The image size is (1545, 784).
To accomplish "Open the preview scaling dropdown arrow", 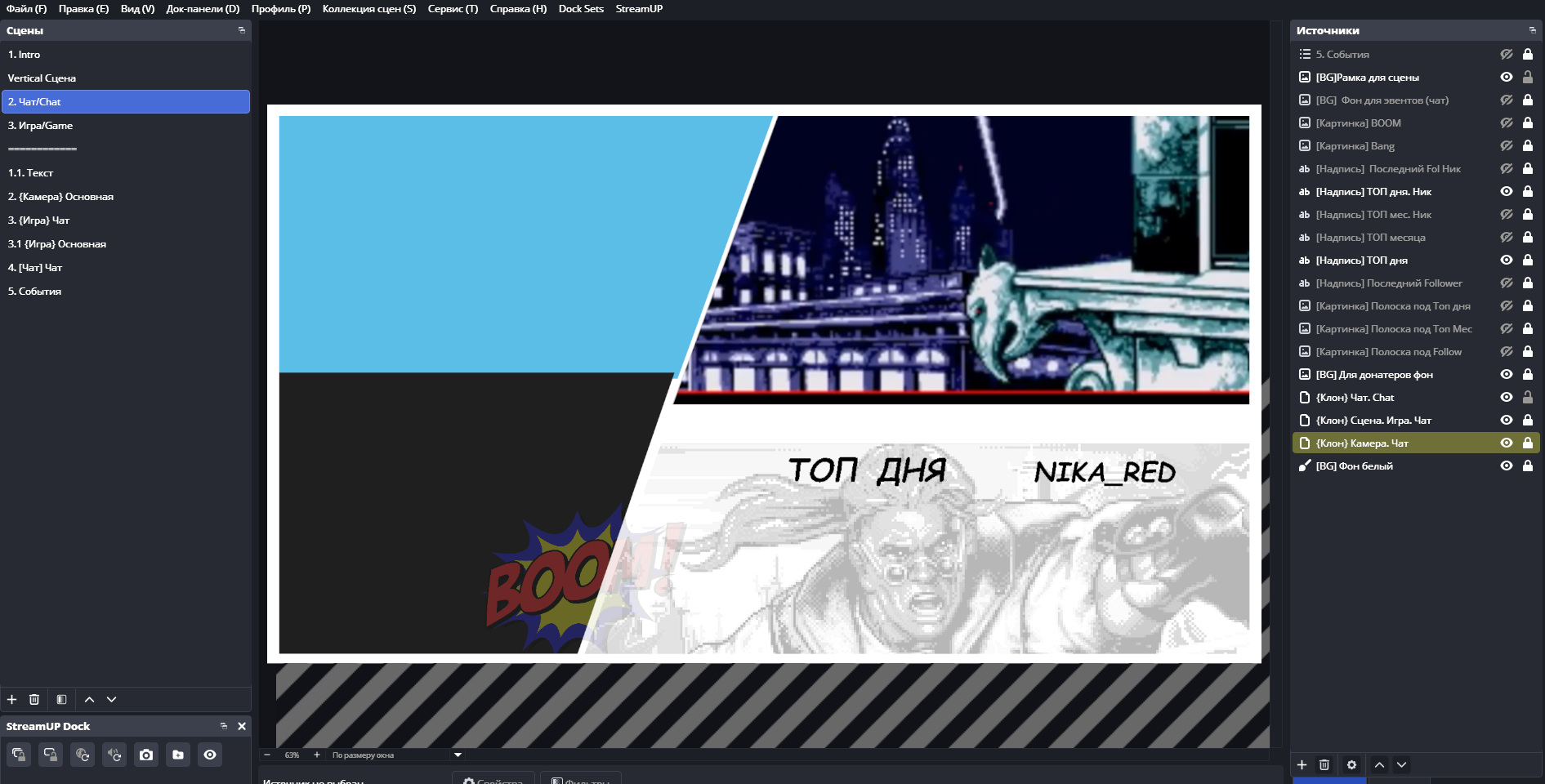I will [x=458, y=755].
